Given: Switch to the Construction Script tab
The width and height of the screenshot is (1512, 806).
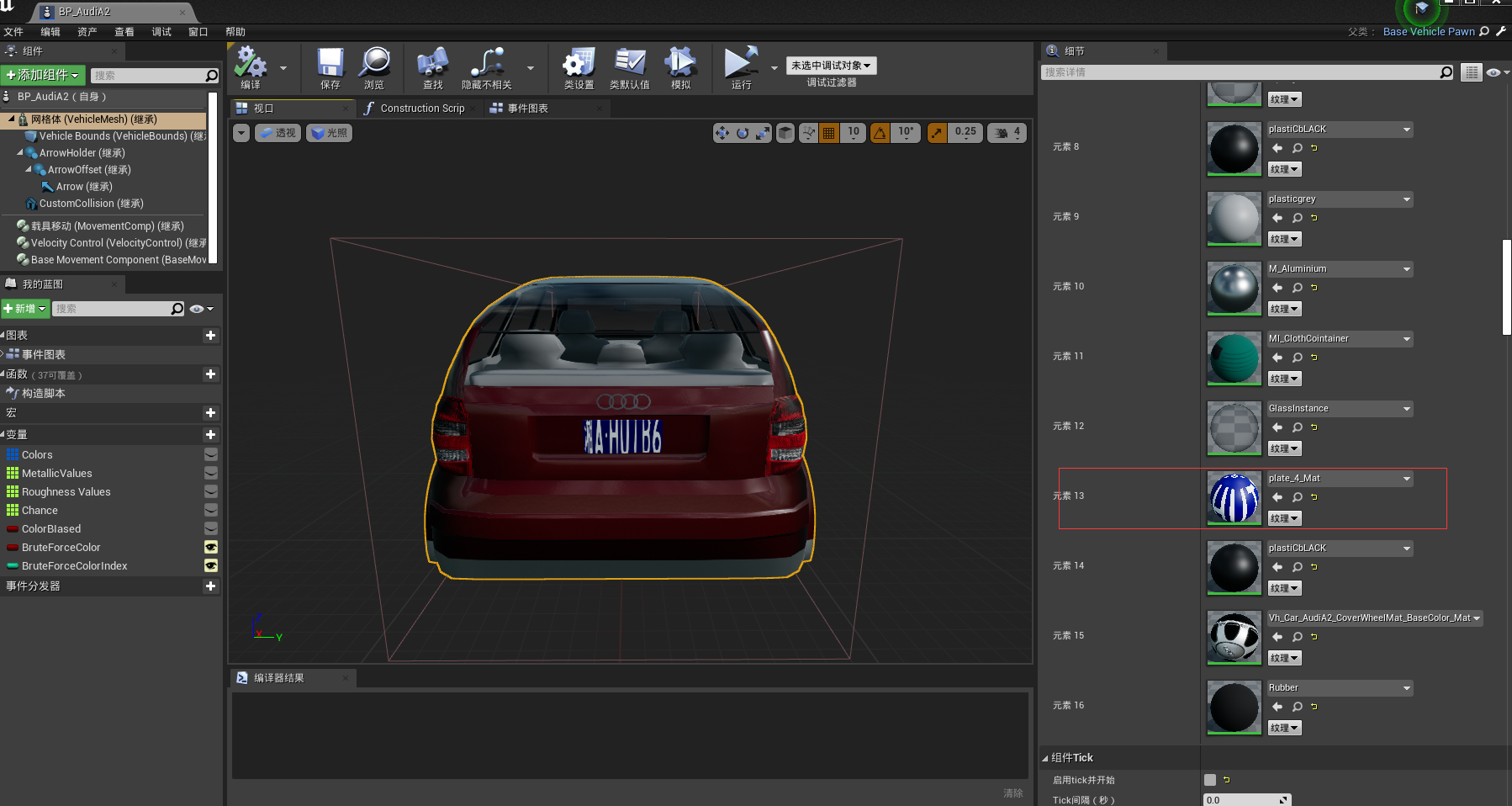Looking at the screenshot, I should point(421,109).
